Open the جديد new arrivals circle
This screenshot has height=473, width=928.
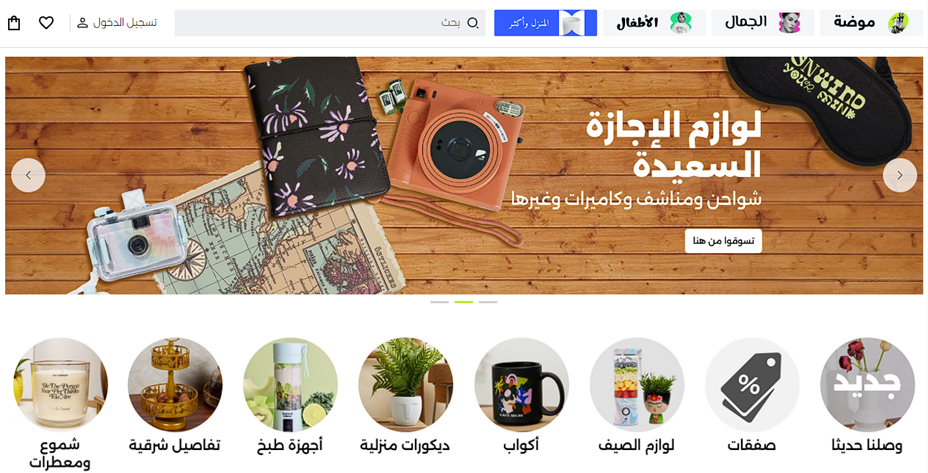tap(867, 385)
